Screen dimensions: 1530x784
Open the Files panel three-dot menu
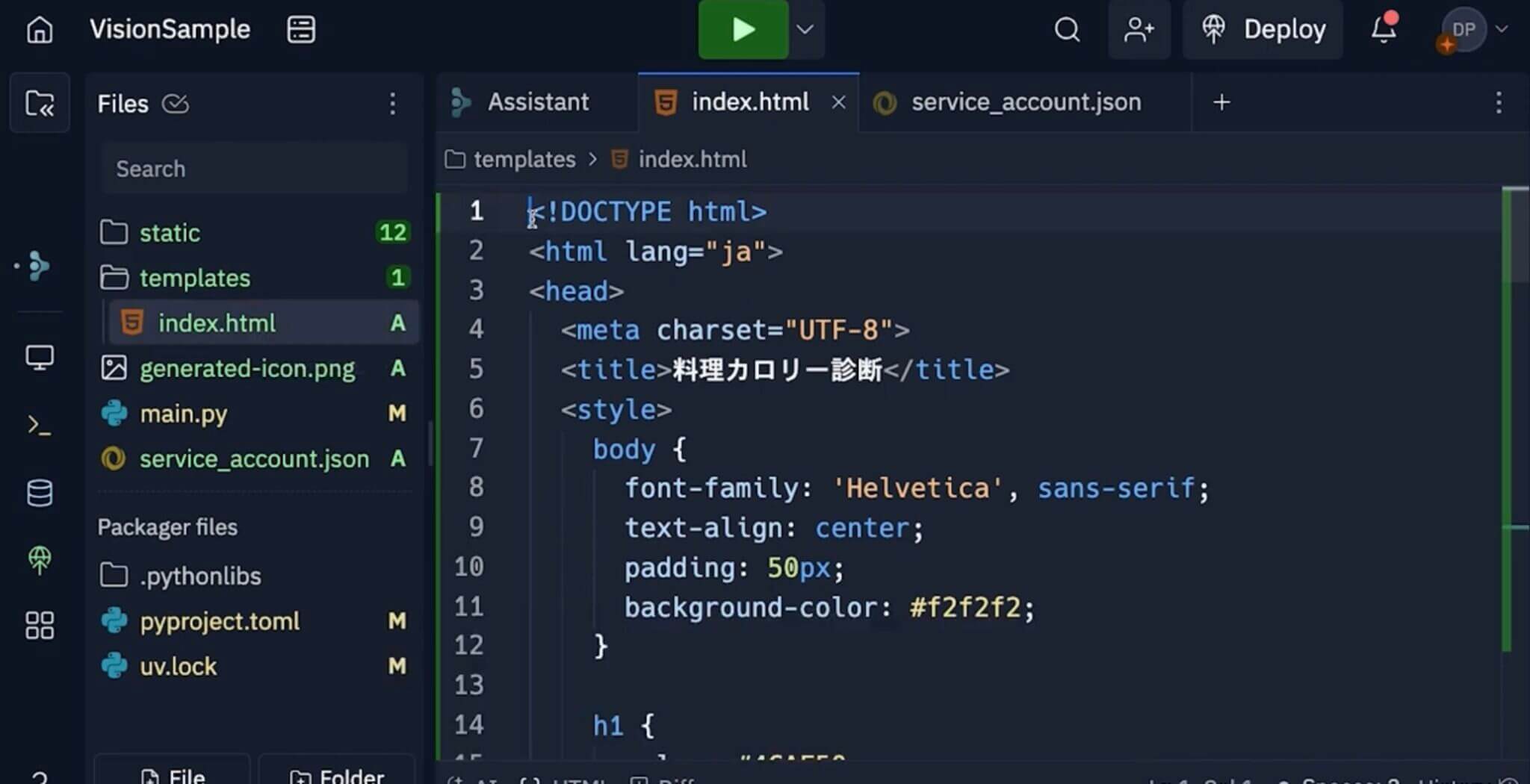[x=392, y=104]
